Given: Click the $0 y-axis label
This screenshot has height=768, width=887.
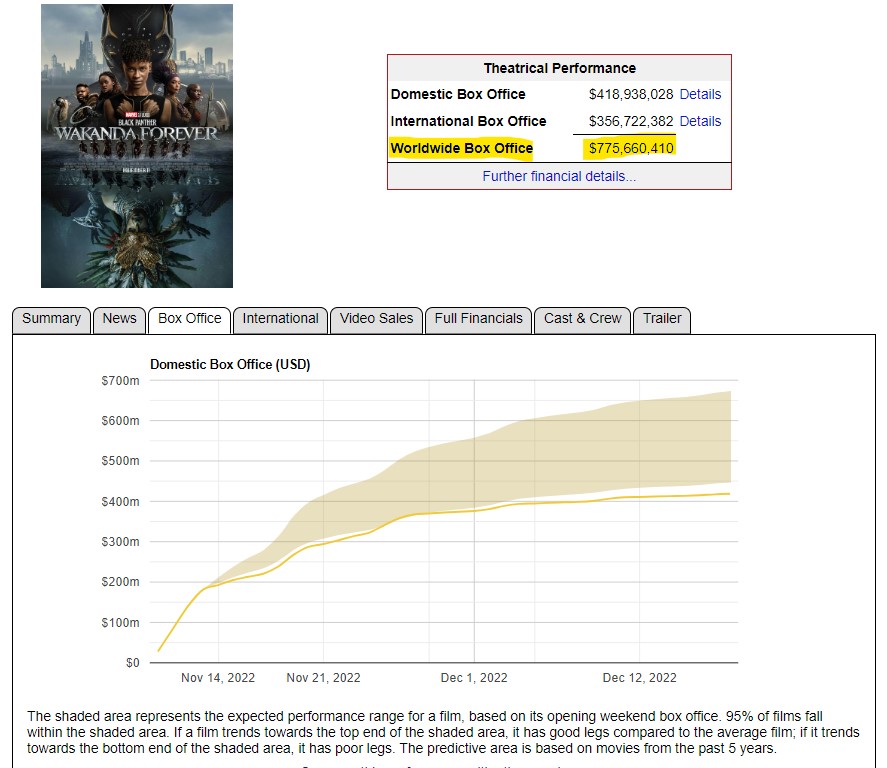Looking at the screenshot, I should tap(132, 663).
